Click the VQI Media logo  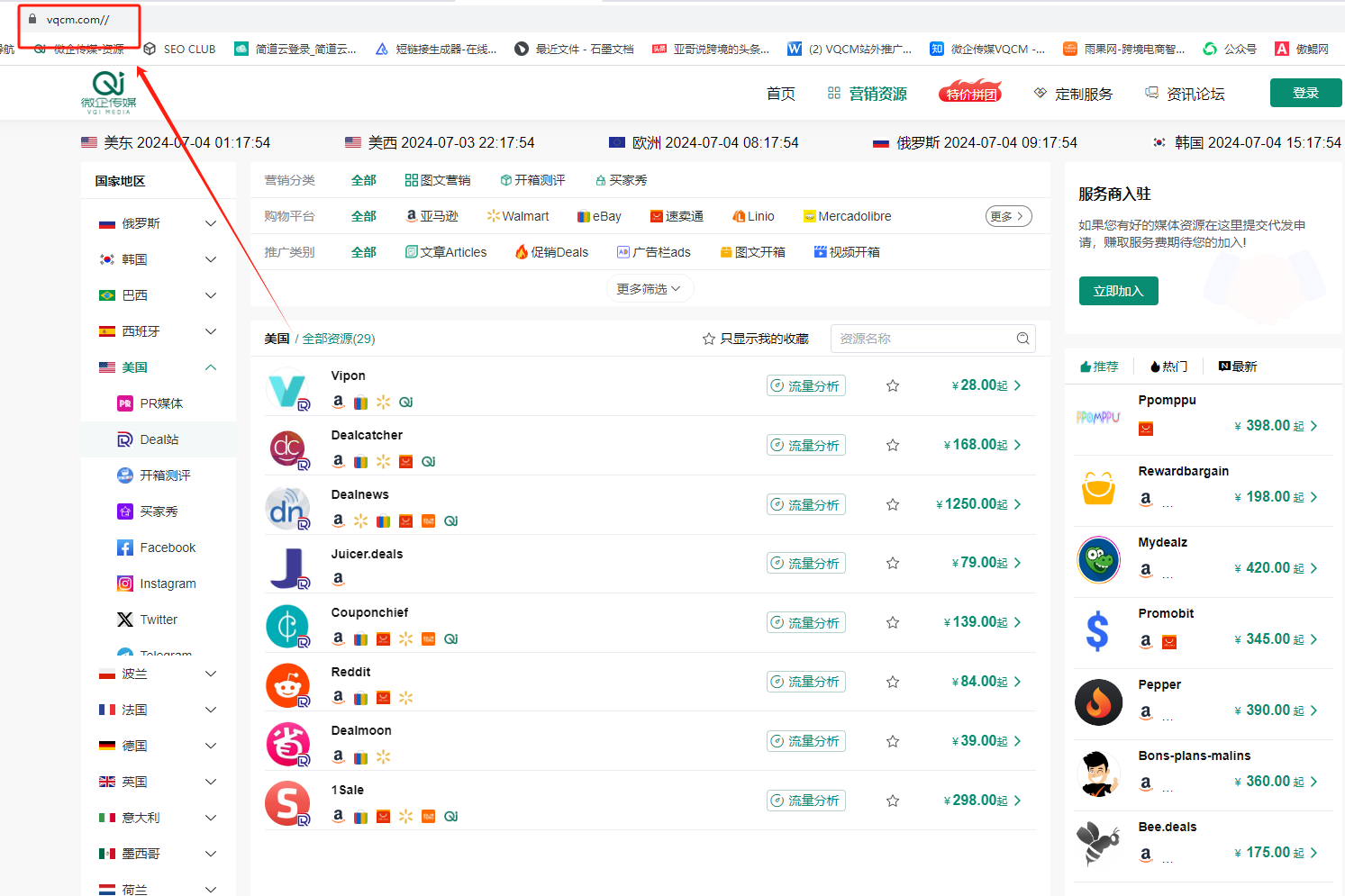point(108,93)
